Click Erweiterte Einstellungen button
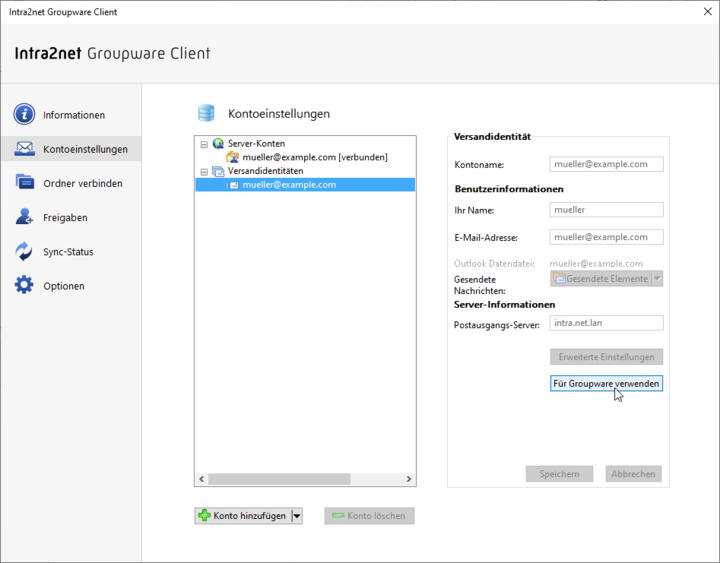 coord(606,357)
